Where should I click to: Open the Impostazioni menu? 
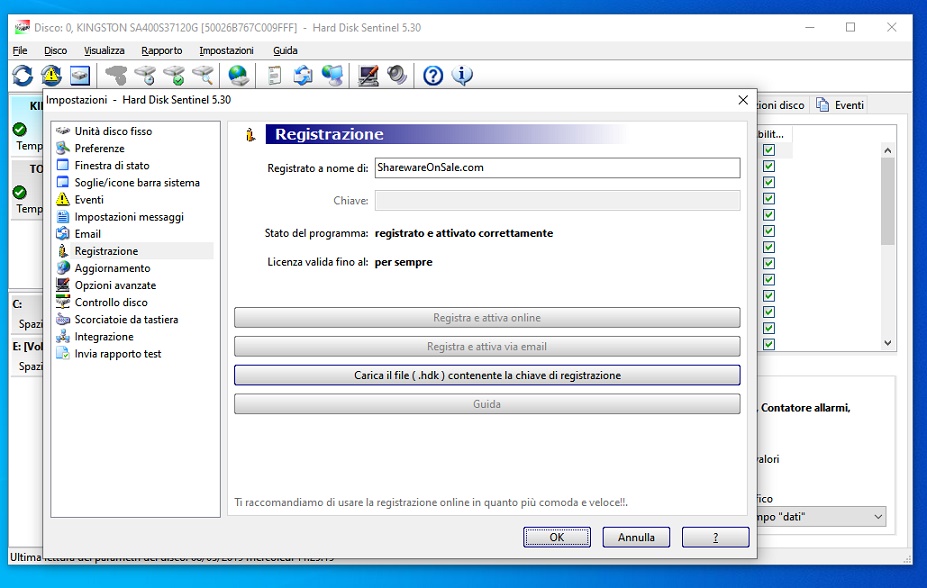[226, 51]
